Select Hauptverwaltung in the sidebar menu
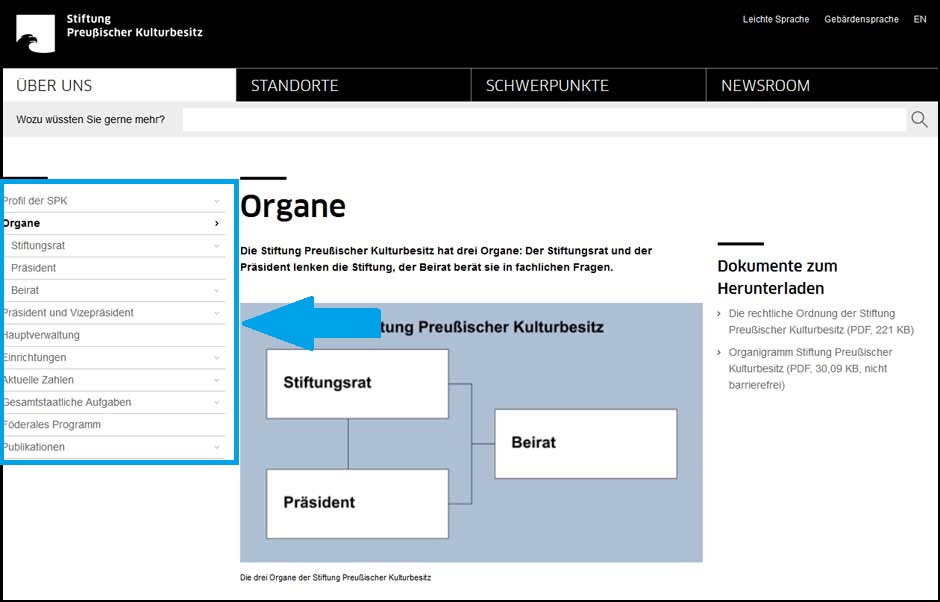 42,335
